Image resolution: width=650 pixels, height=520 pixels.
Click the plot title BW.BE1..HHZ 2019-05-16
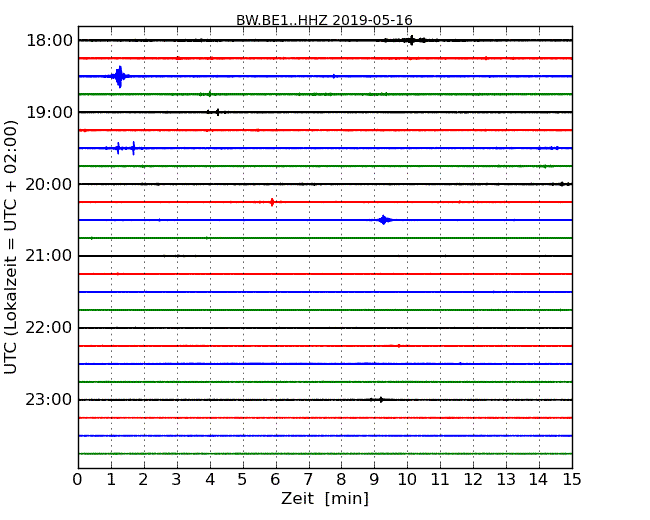click(x=324, y=20)
